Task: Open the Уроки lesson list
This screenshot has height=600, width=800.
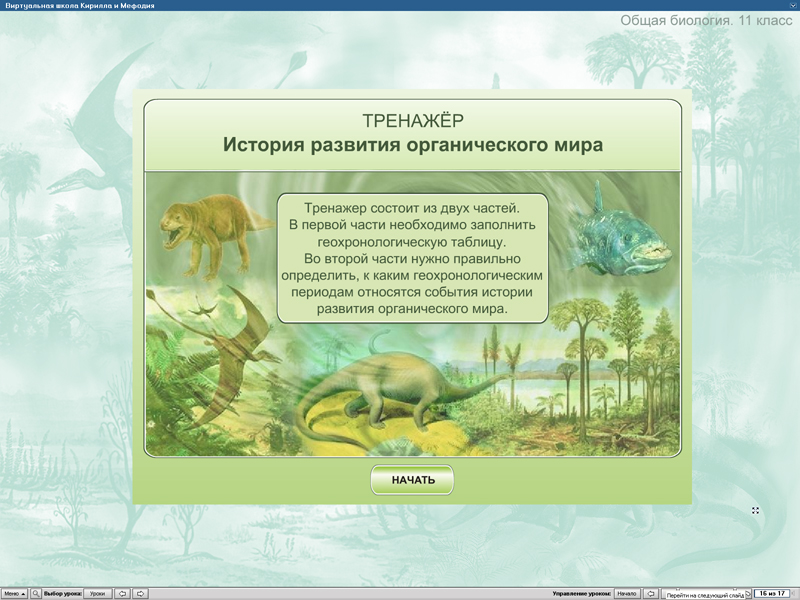Action: [97, 592]
